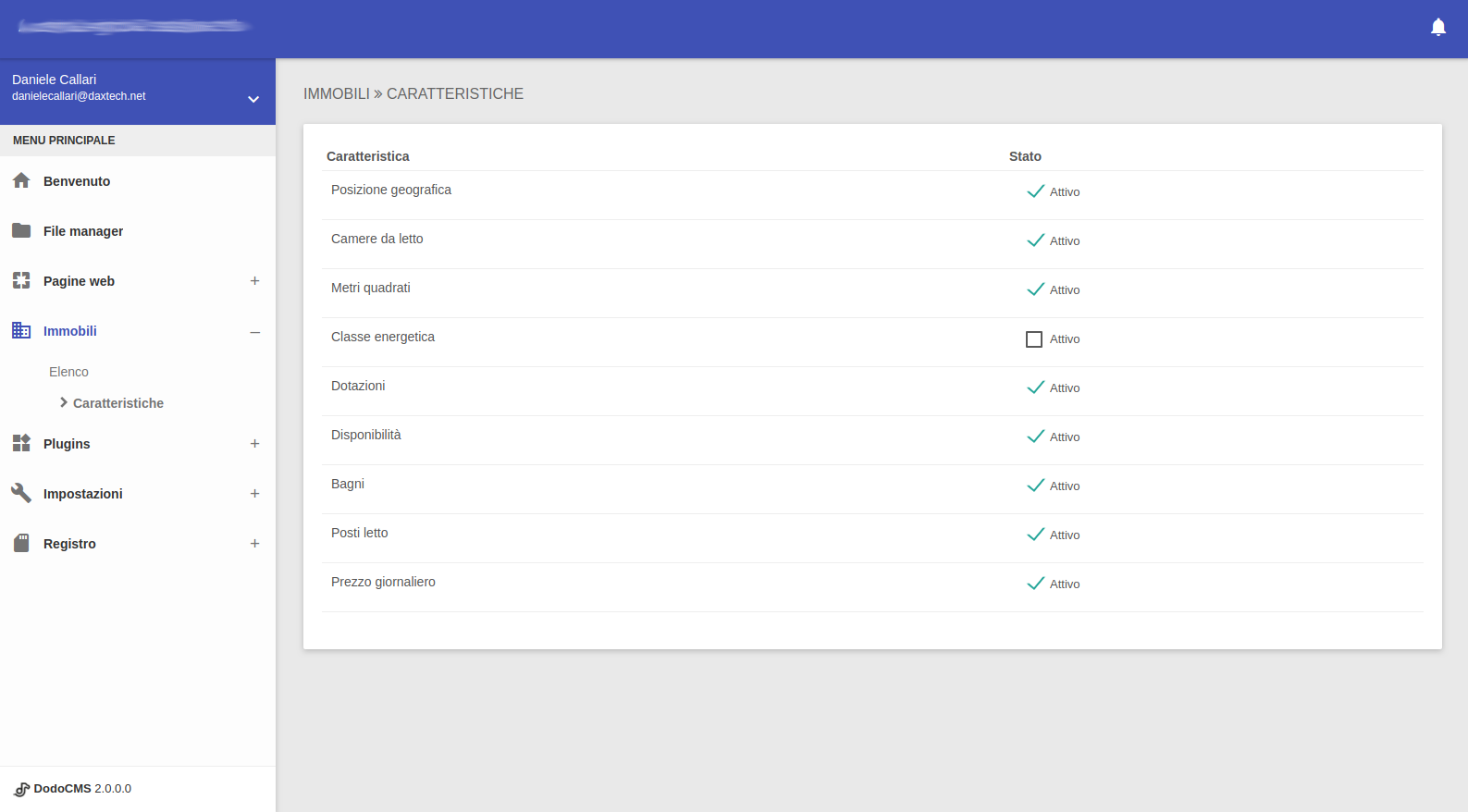Open the notifications bell icon
The height and width of the screenshot is (812, 1468).
pos(1437,28)
